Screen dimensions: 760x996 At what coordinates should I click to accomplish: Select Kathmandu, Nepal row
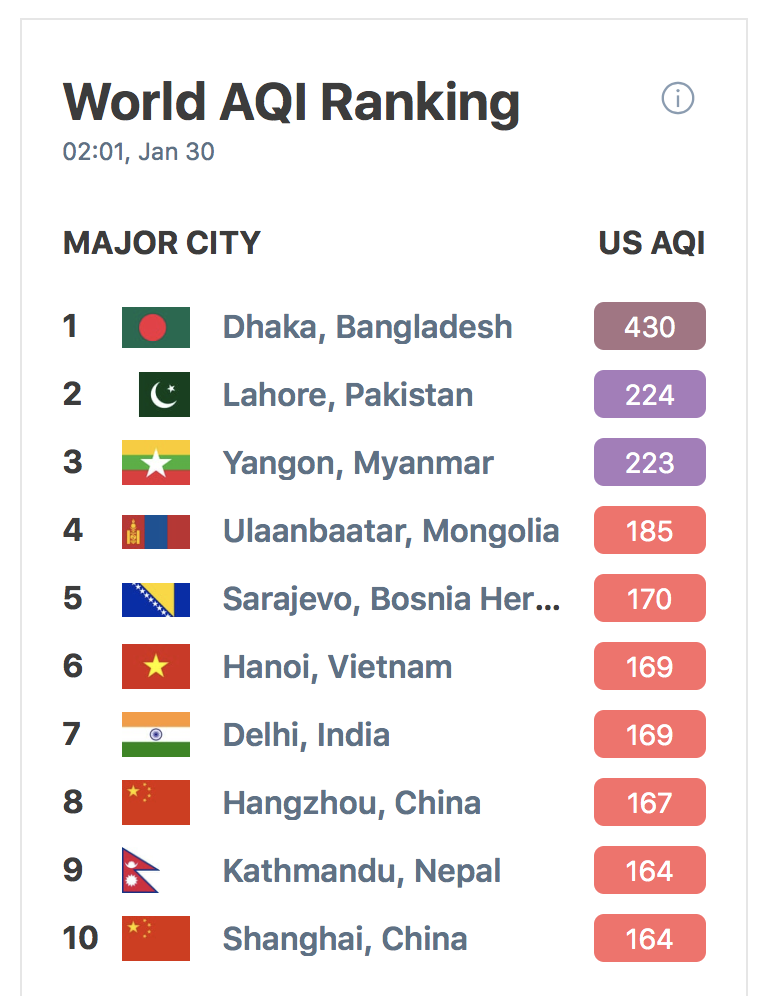click(x=384, y=870)
